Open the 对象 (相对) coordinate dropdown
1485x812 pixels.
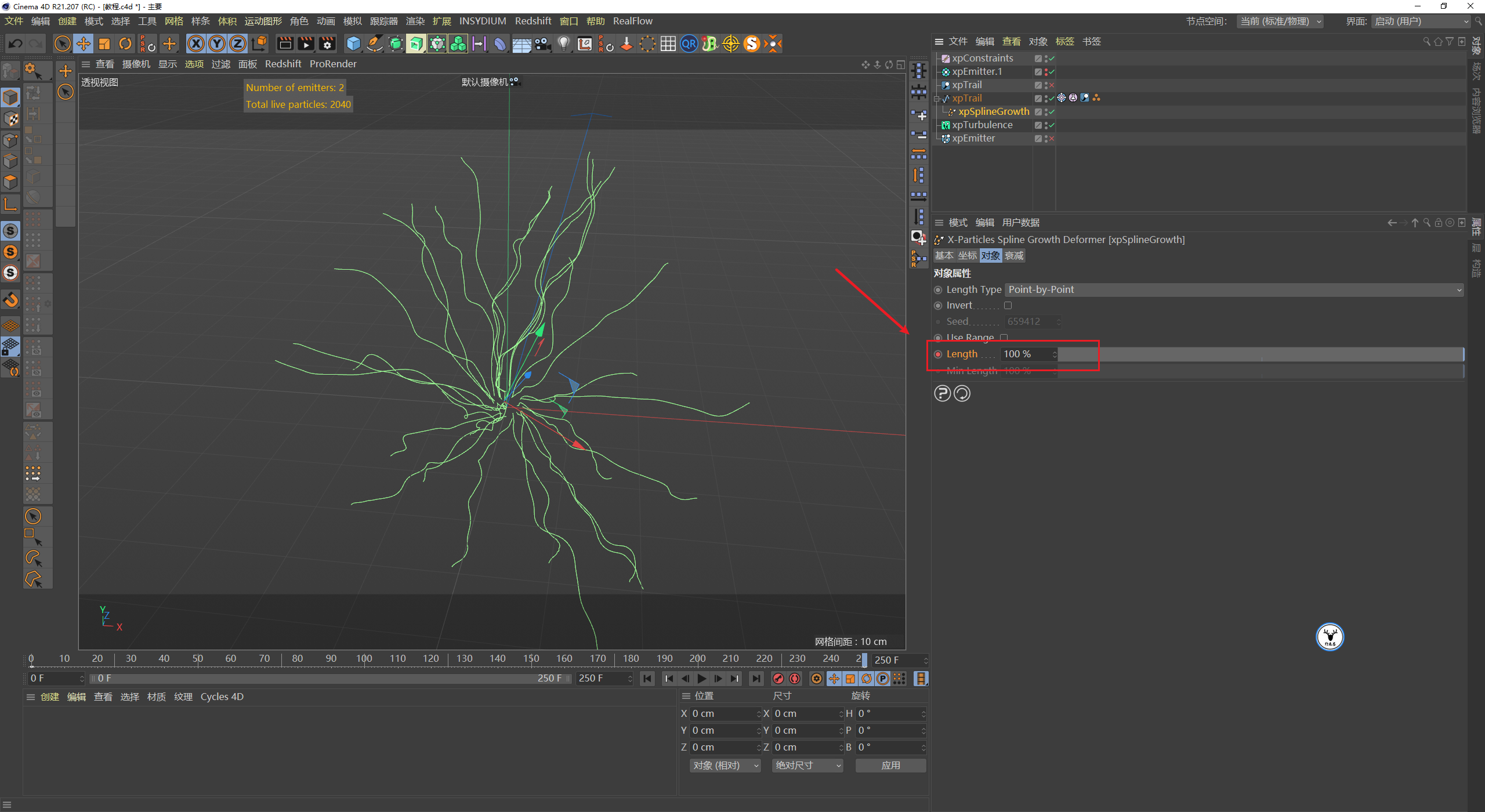click(x=725, y=765)
